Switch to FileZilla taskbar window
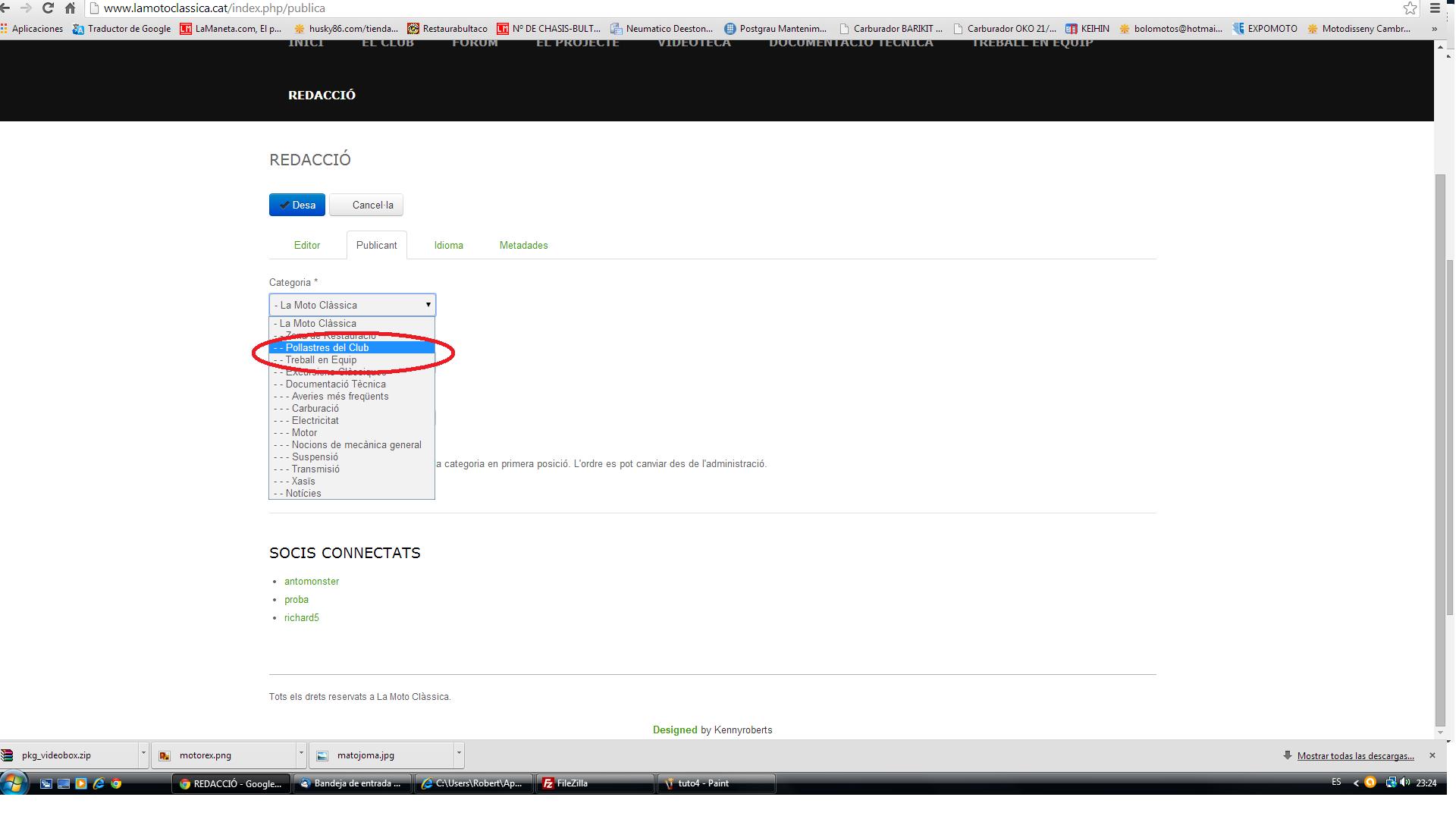1456x819 pixels. [x=595, y=783]
